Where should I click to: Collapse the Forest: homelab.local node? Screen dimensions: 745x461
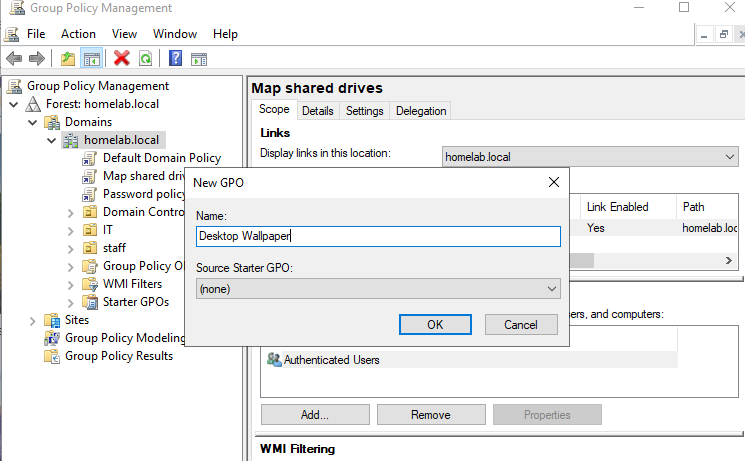(x=14, y=105)
